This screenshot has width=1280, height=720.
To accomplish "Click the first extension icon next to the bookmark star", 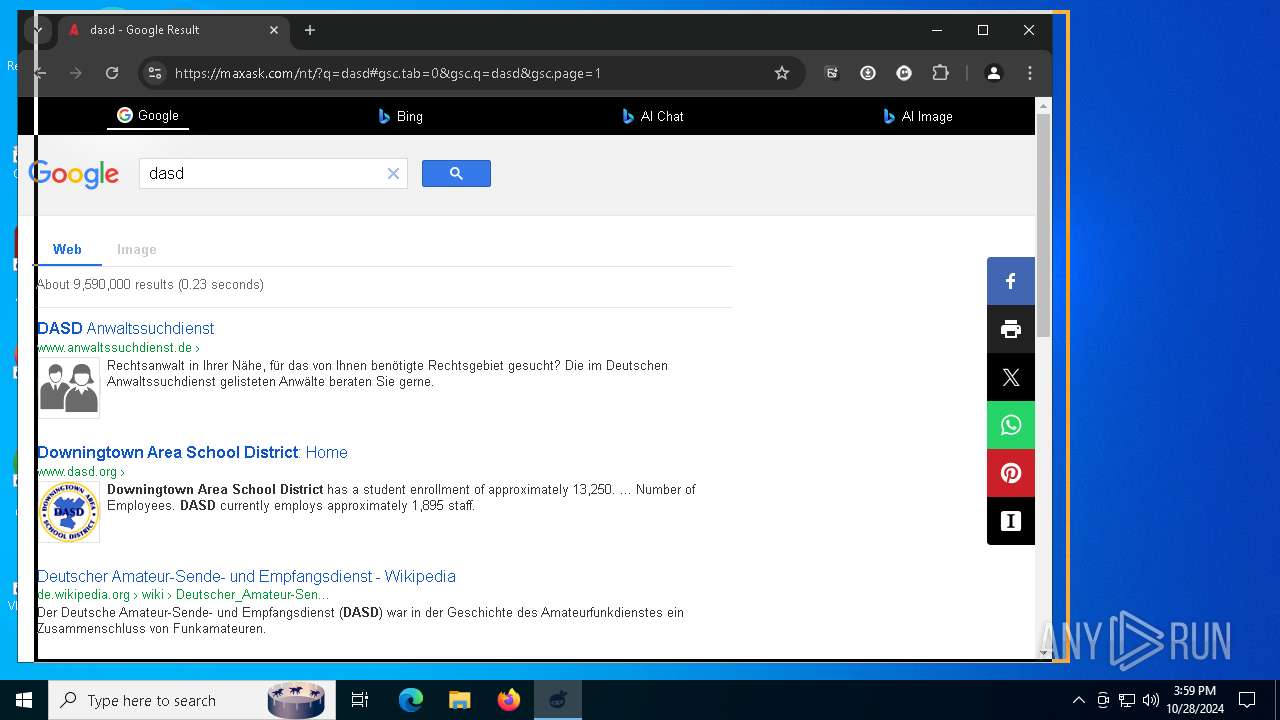I will point(831,73).
